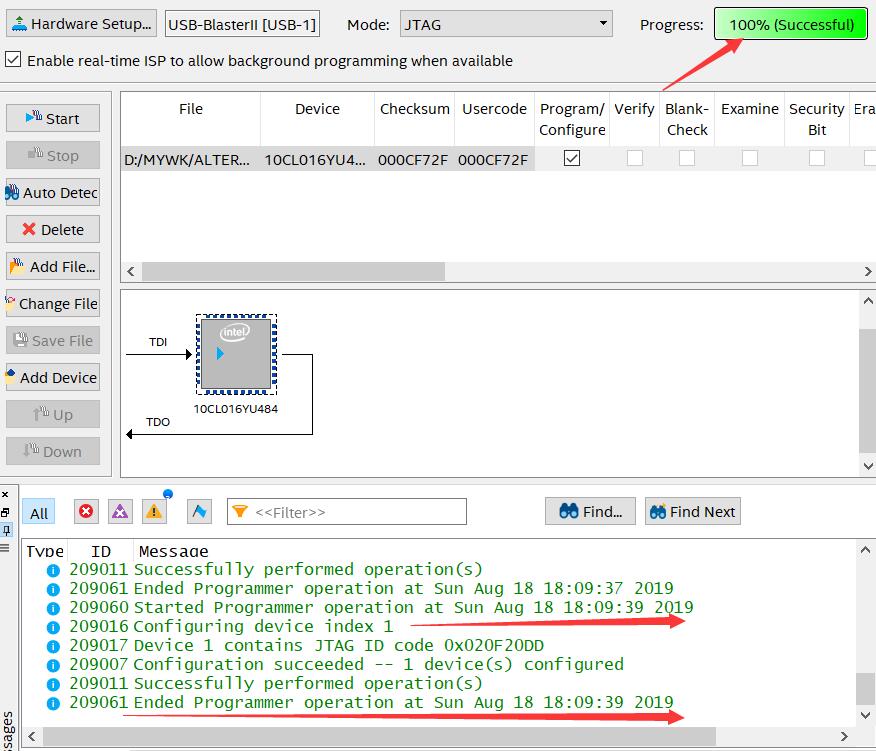Screen dimensions: 876x751
Task: Click the Message column header
Action: click(x=174, y=552)
